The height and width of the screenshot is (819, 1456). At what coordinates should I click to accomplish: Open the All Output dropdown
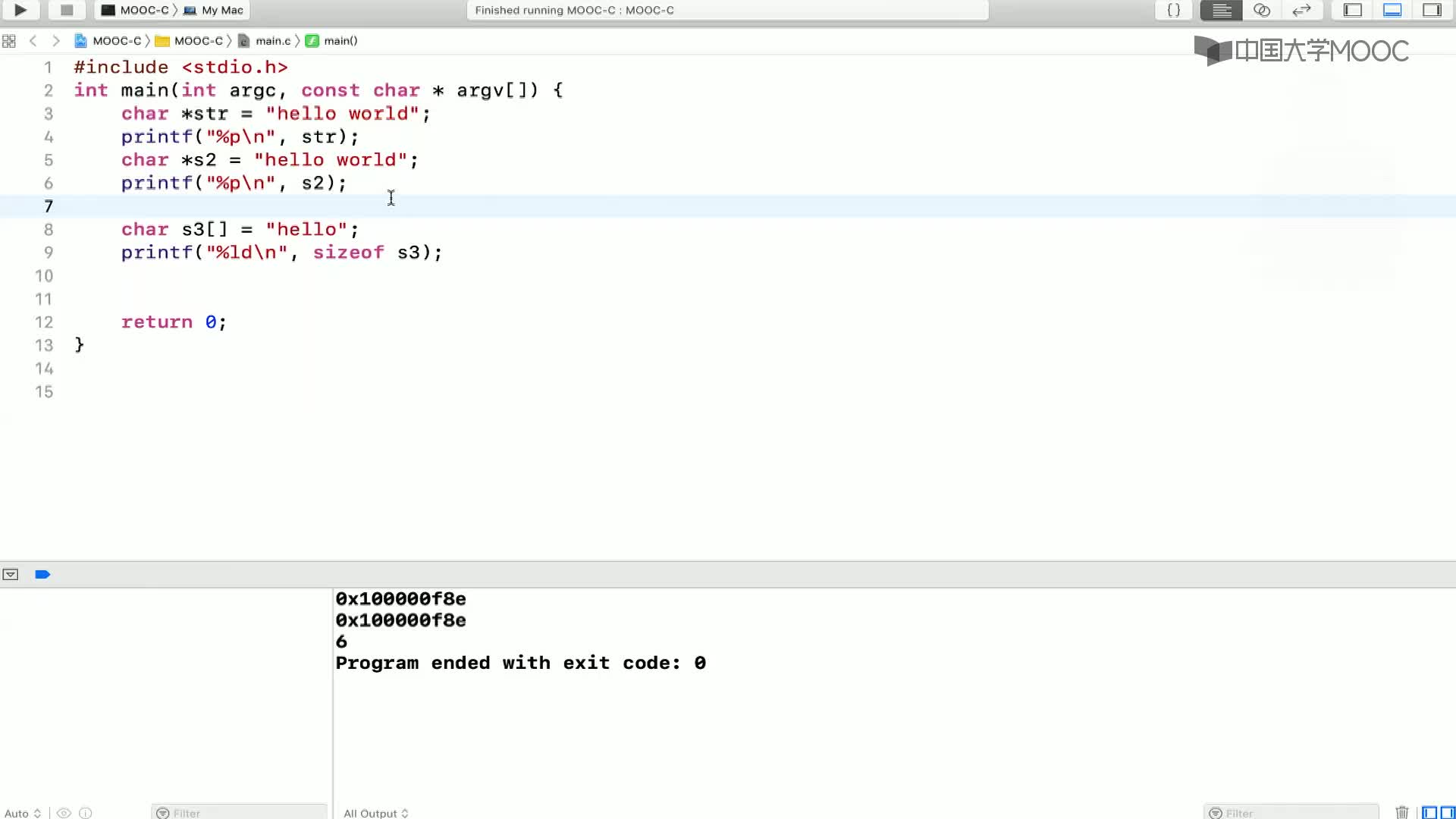click(x=376, y=813)
